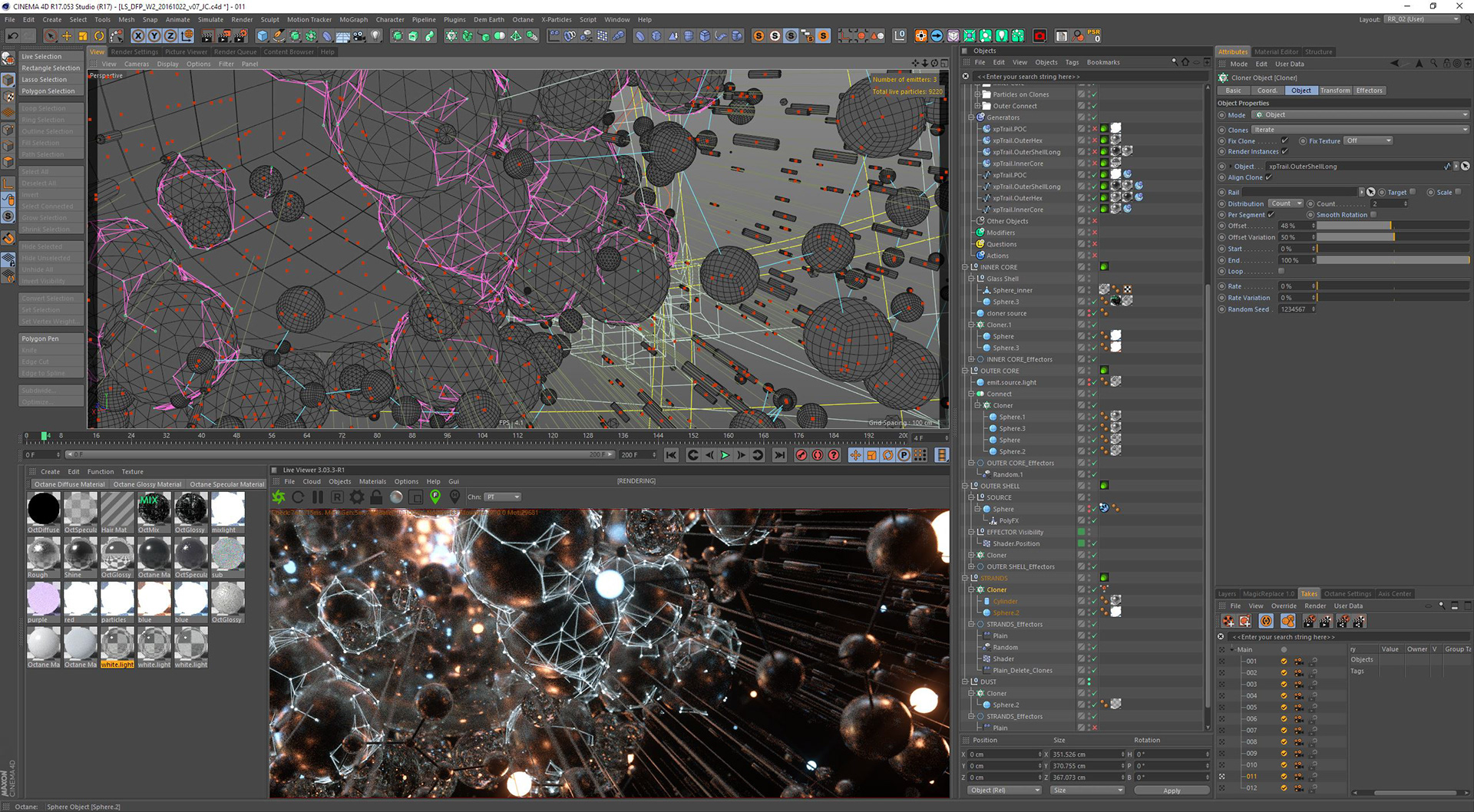Pause the Live Viewer render
Image resolution: width=1474 pixels, height=812 pixels.
click(317, 497)
